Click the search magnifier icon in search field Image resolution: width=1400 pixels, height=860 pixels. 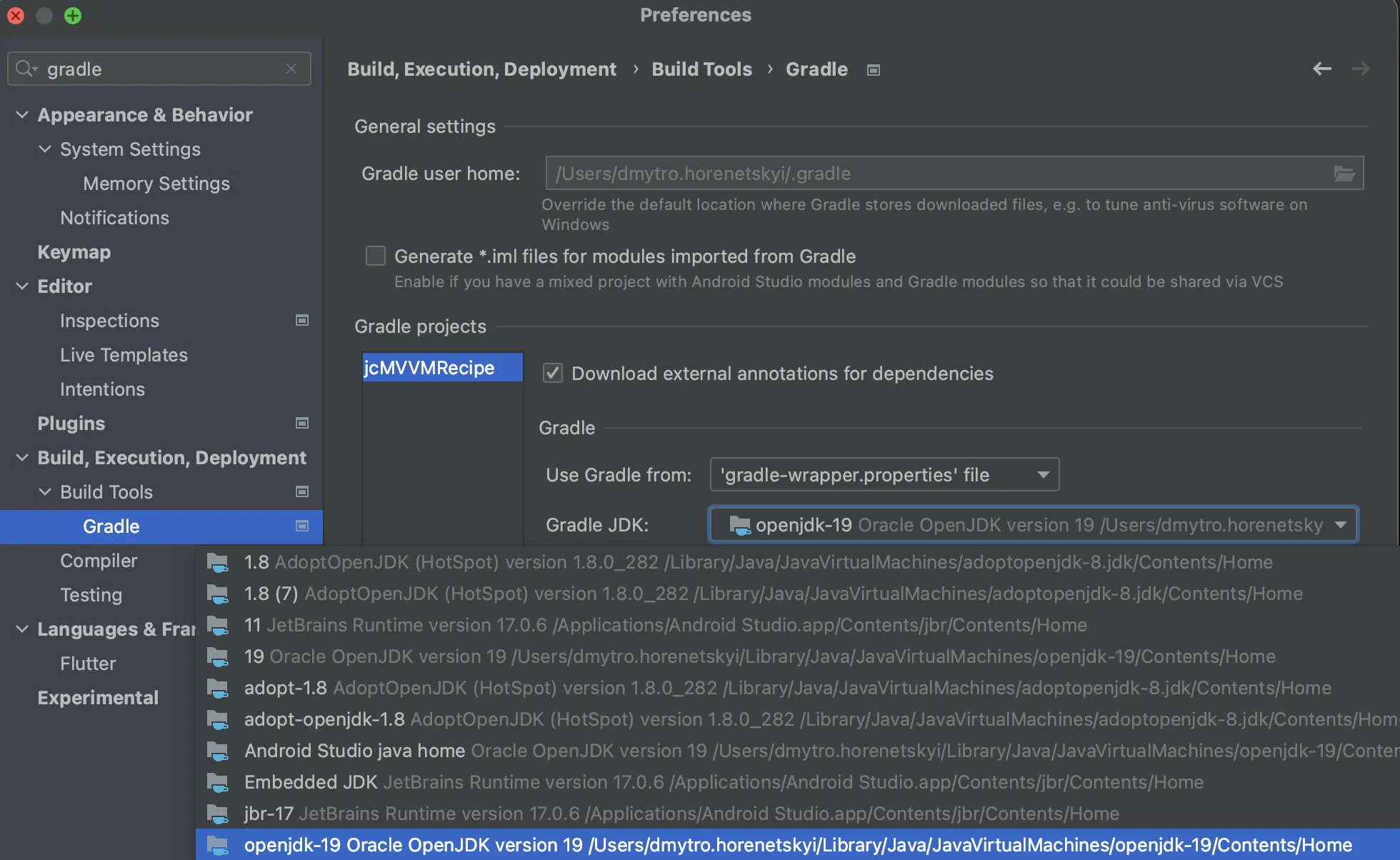(x=26, y=69)
